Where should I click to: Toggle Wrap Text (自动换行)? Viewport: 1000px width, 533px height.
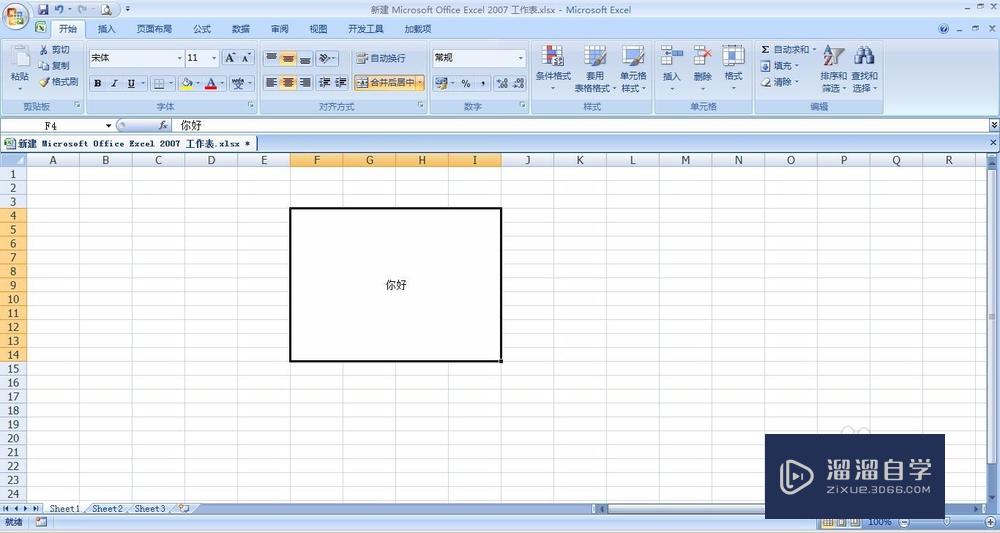(x=381, y=58)
